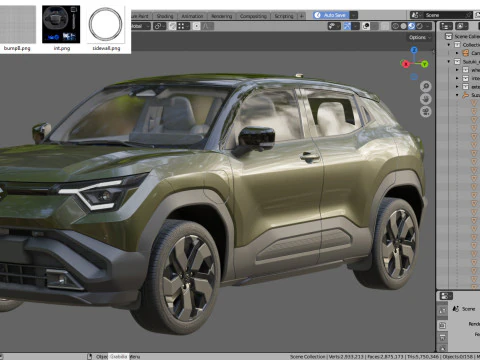
Task: Toggle viewport gizmos display
Action: (x=347, y=26)
